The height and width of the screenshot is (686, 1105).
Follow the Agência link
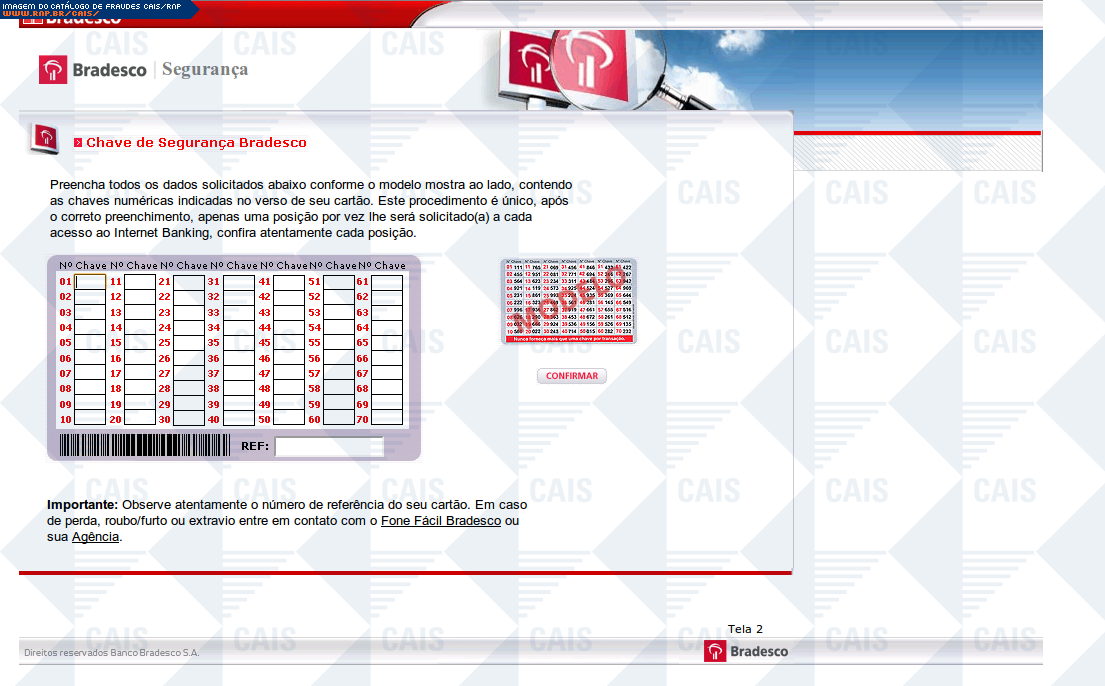[95, 537]
